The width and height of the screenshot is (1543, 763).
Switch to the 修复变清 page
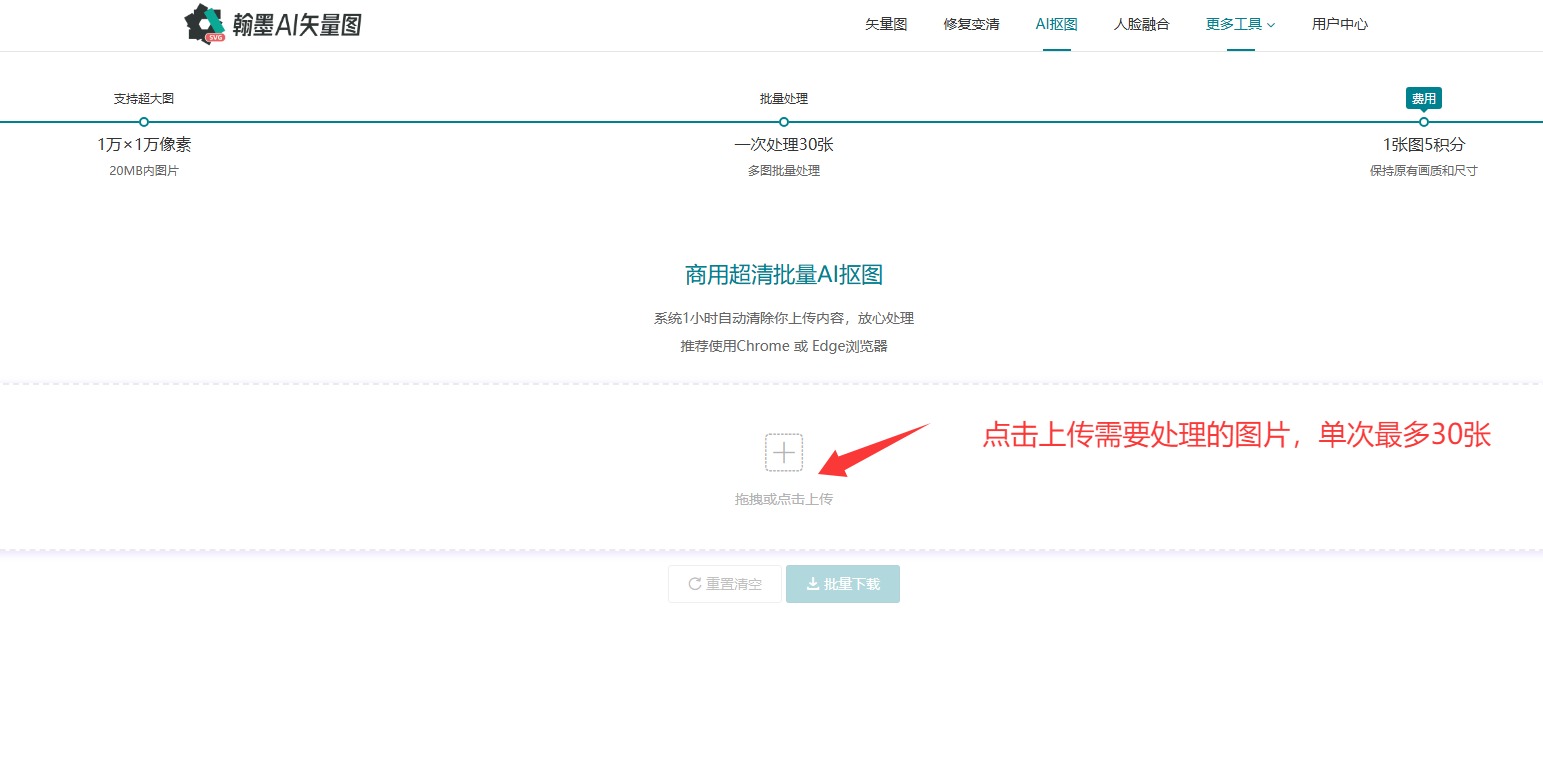(x=971, y=24)
